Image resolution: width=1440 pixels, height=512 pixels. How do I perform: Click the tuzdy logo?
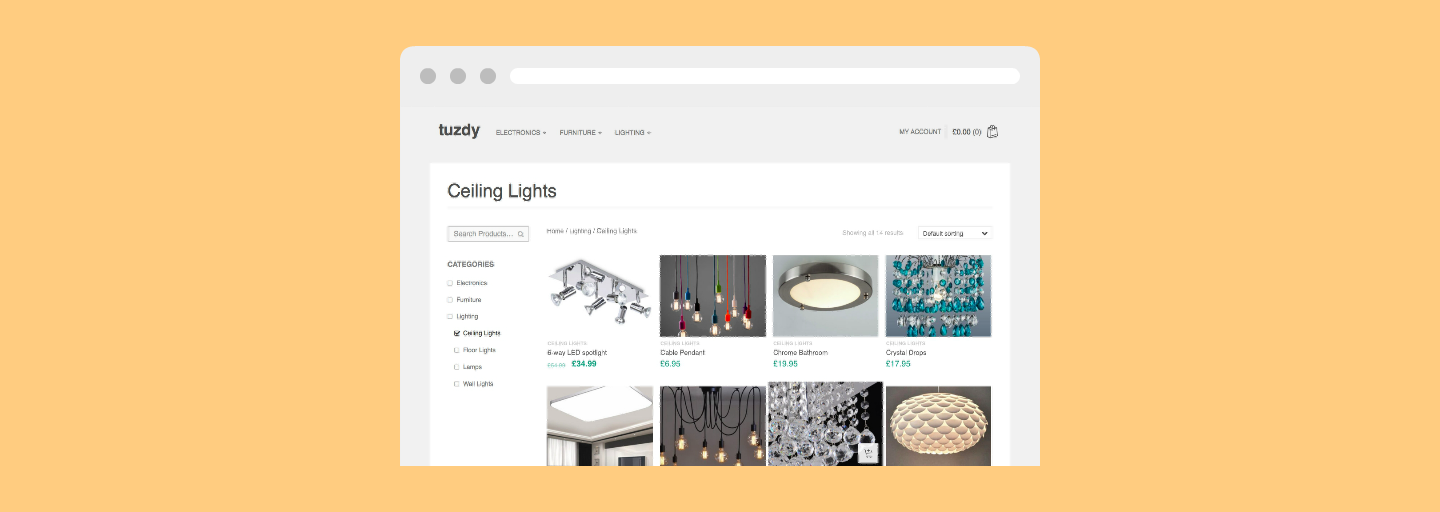(x=459, y=130)
